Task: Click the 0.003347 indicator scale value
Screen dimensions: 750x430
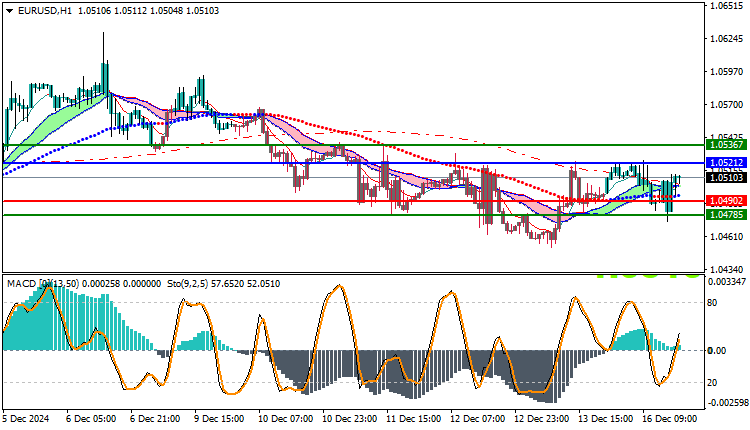Action: pyautogui.click(x=727, y=282)
